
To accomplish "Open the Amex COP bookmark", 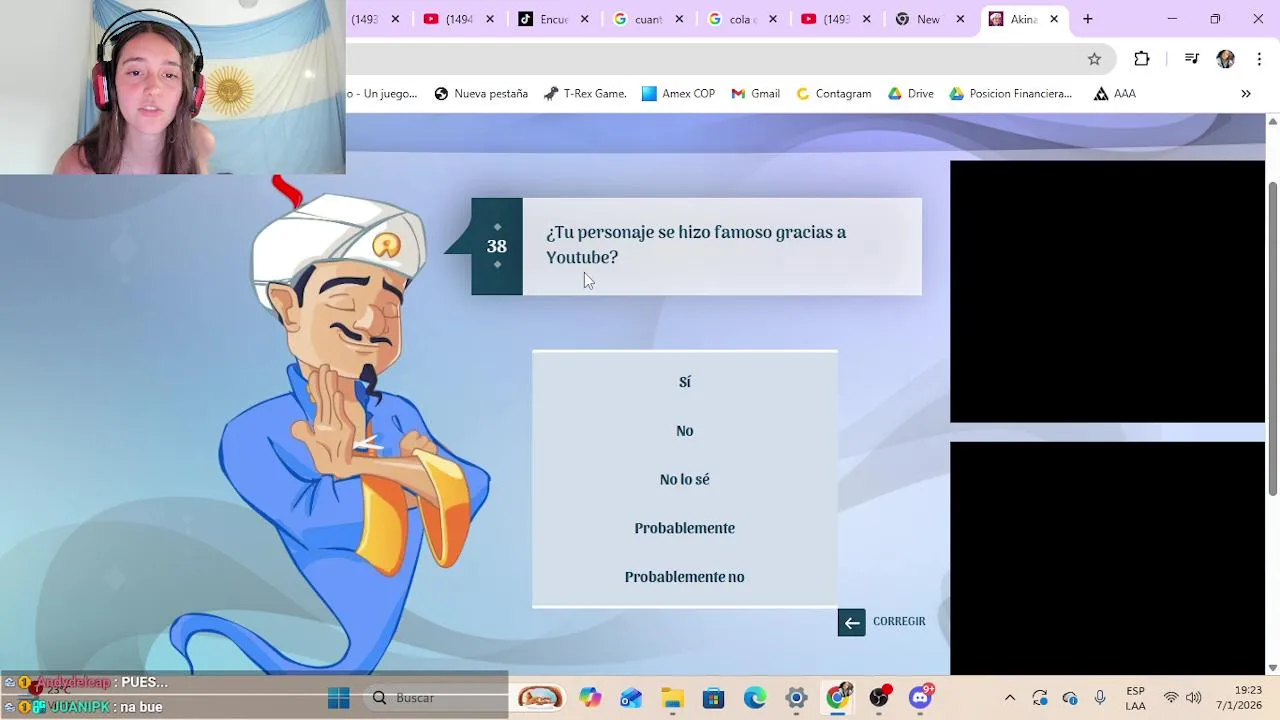I will [678, 94].
